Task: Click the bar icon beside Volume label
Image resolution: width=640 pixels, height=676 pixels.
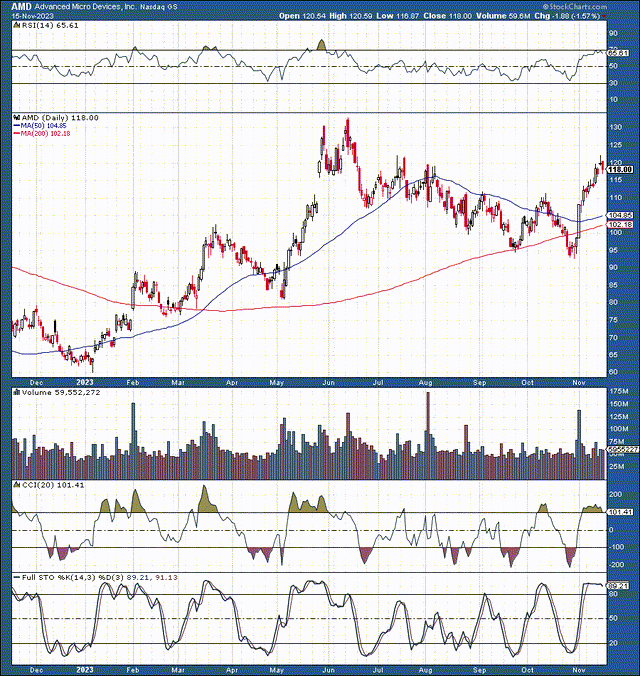Action: (x=17, y=392)
